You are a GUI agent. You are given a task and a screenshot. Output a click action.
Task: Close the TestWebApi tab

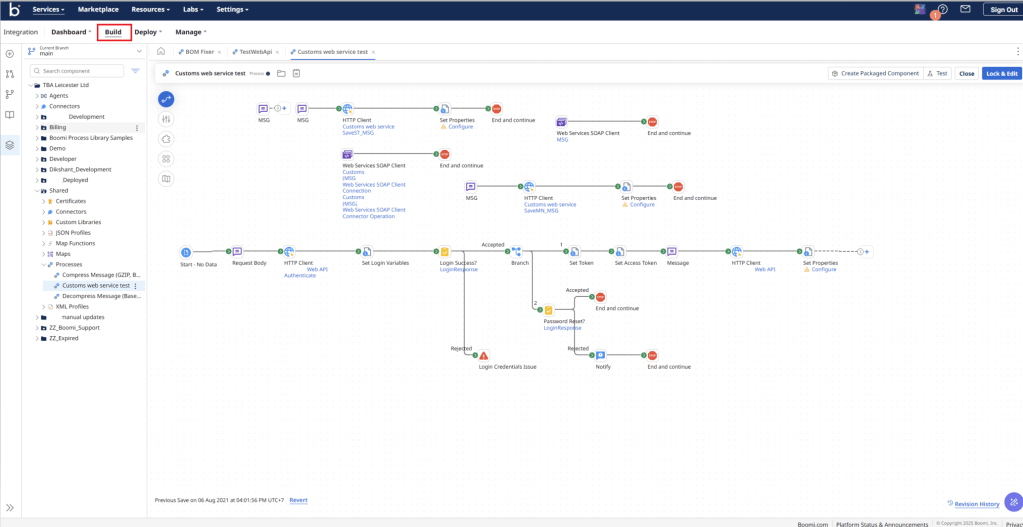[277, 52]
